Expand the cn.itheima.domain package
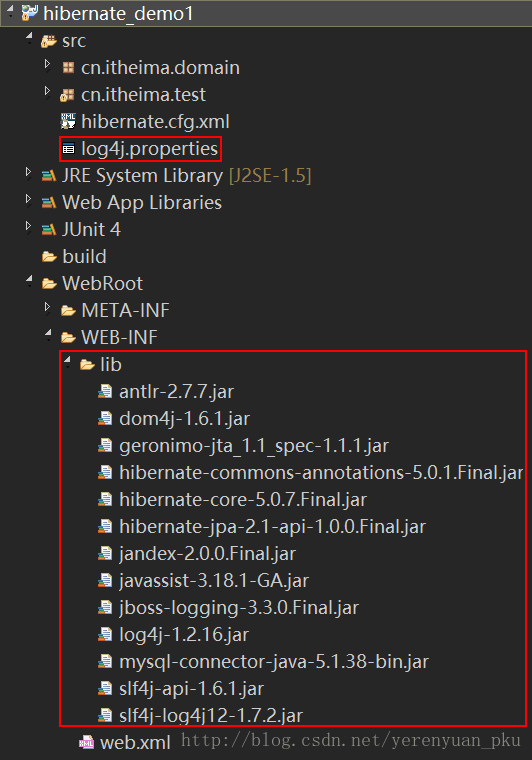Viewport: 532px width, 760px height. [x=47, y=64]
